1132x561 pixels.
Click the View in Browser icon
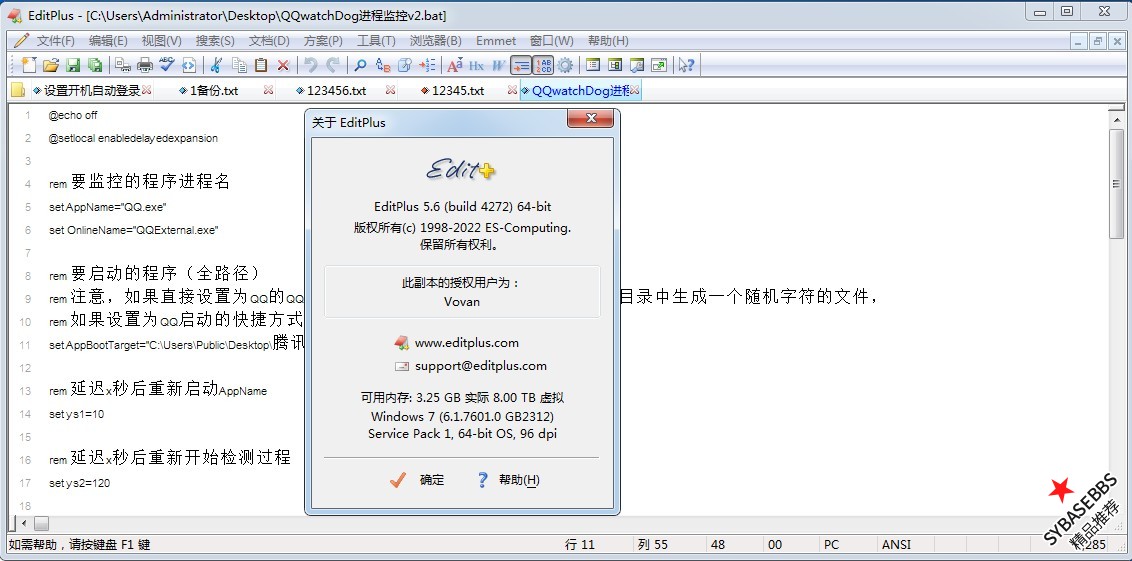(x=189, y=65)
